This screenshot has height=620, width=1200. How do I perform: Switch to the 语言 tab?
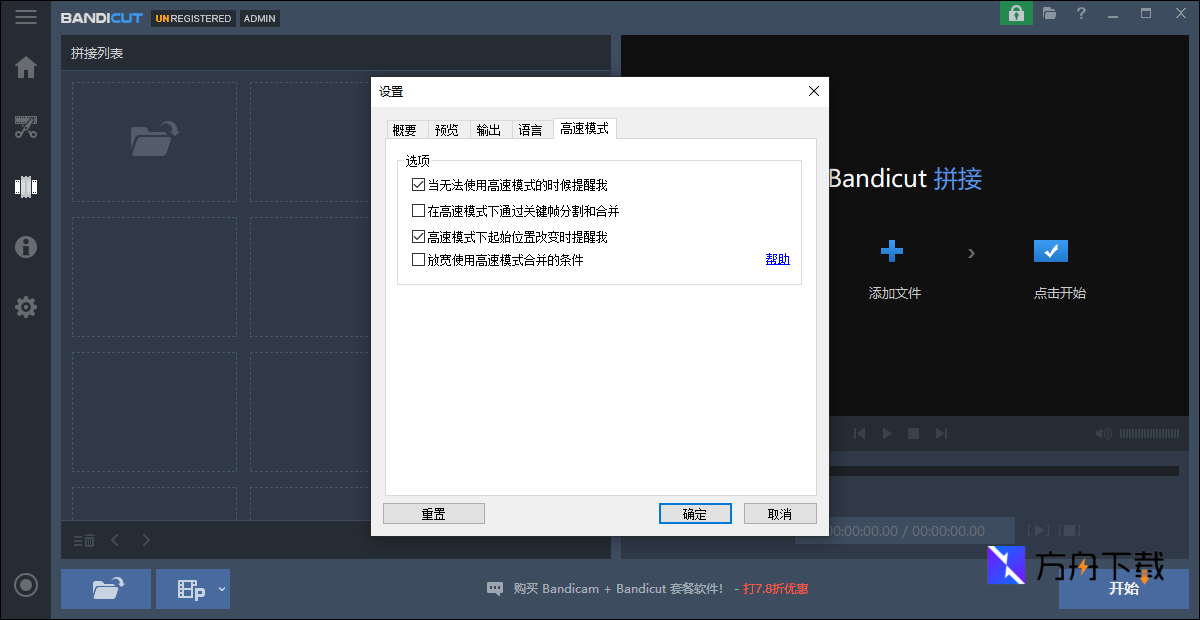(x=530, y=129)
